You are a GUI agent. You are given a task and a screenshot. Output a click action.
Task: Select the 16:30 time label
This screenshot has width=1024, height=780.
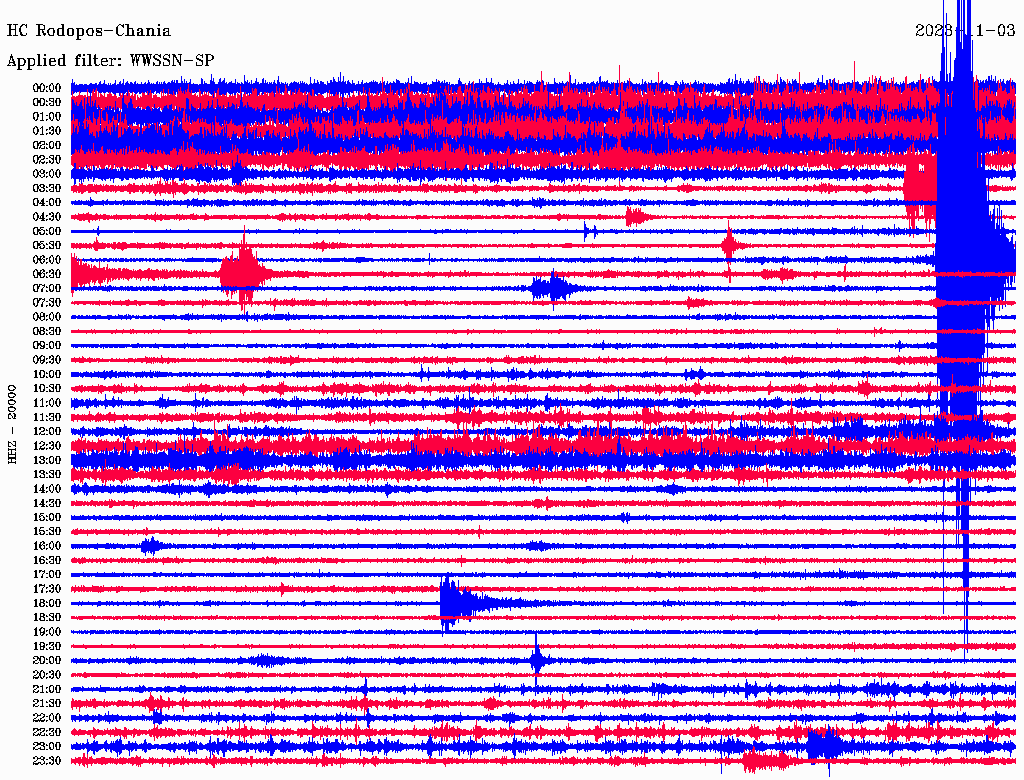click(x=46, y=561)
